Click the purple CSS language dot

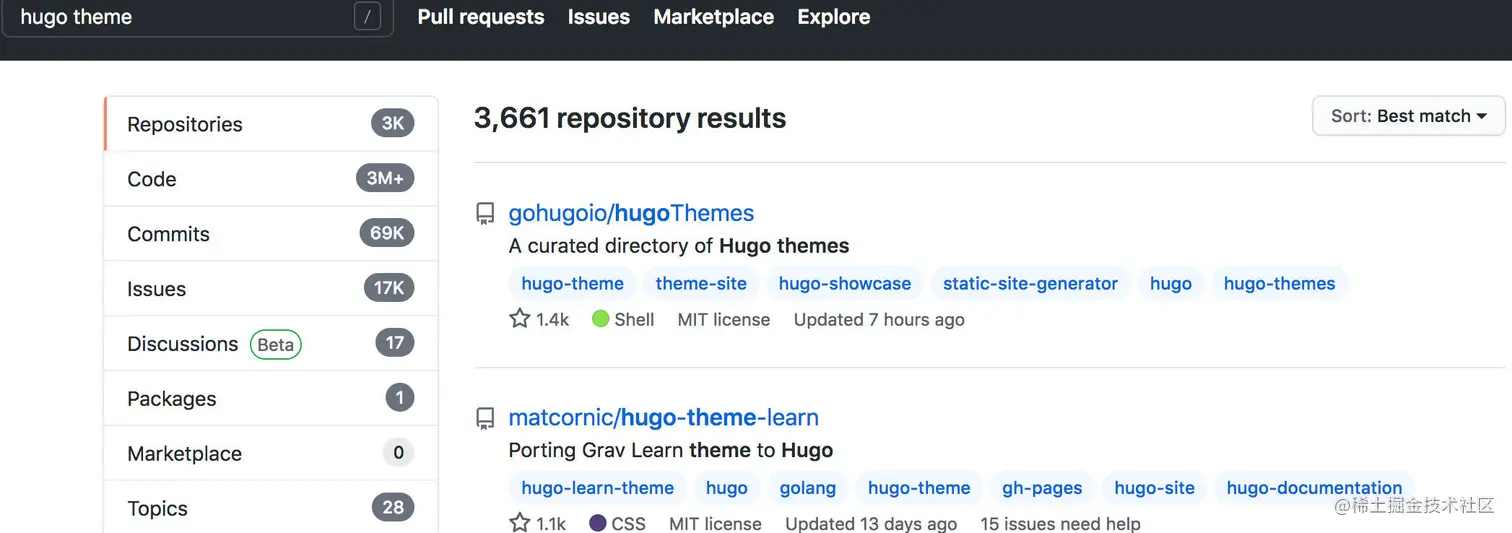click(x=597, y=523)
